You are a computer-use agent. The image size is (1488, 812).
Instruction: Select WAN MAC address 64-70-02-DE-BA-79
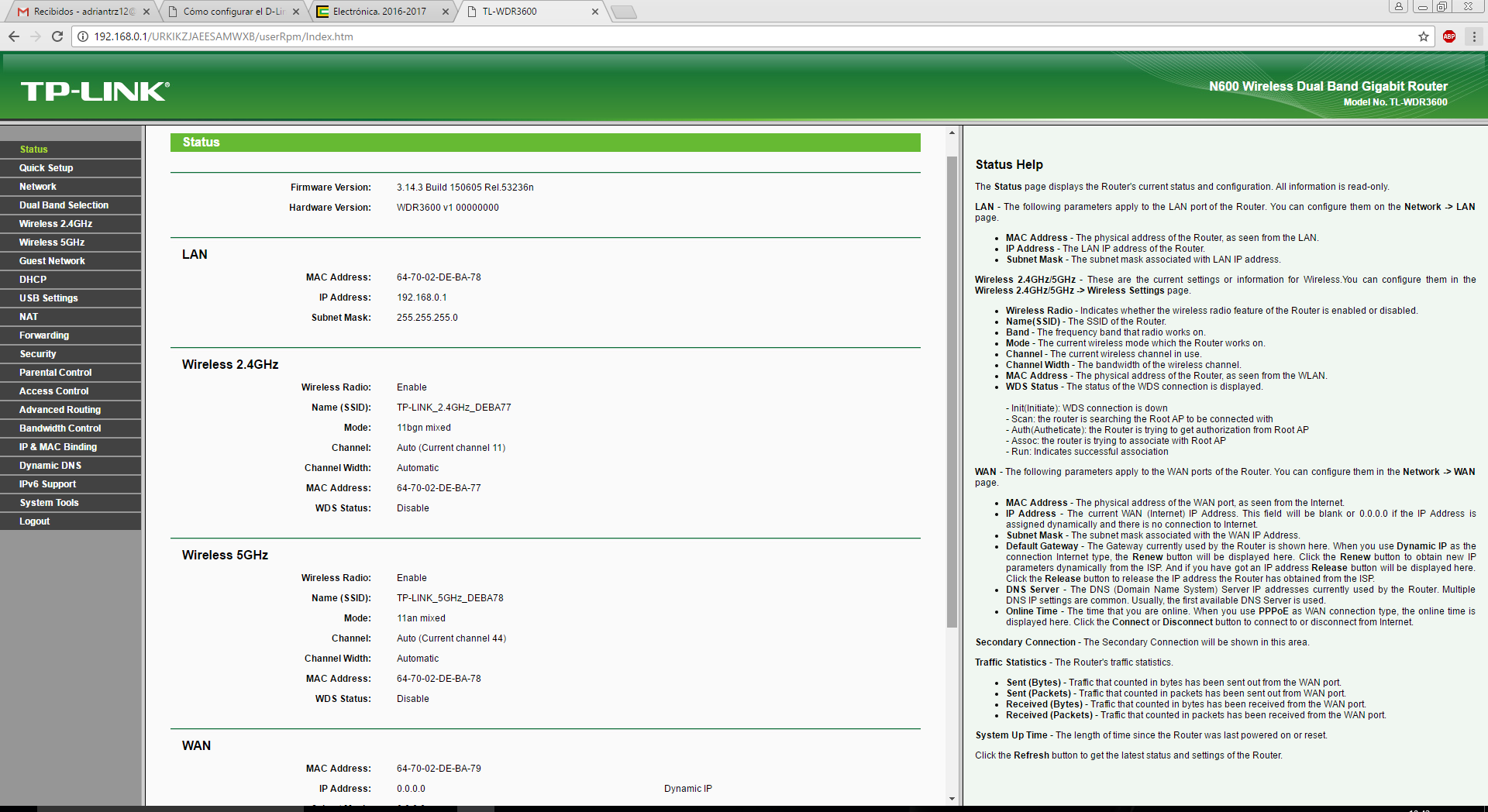point(439,769)
